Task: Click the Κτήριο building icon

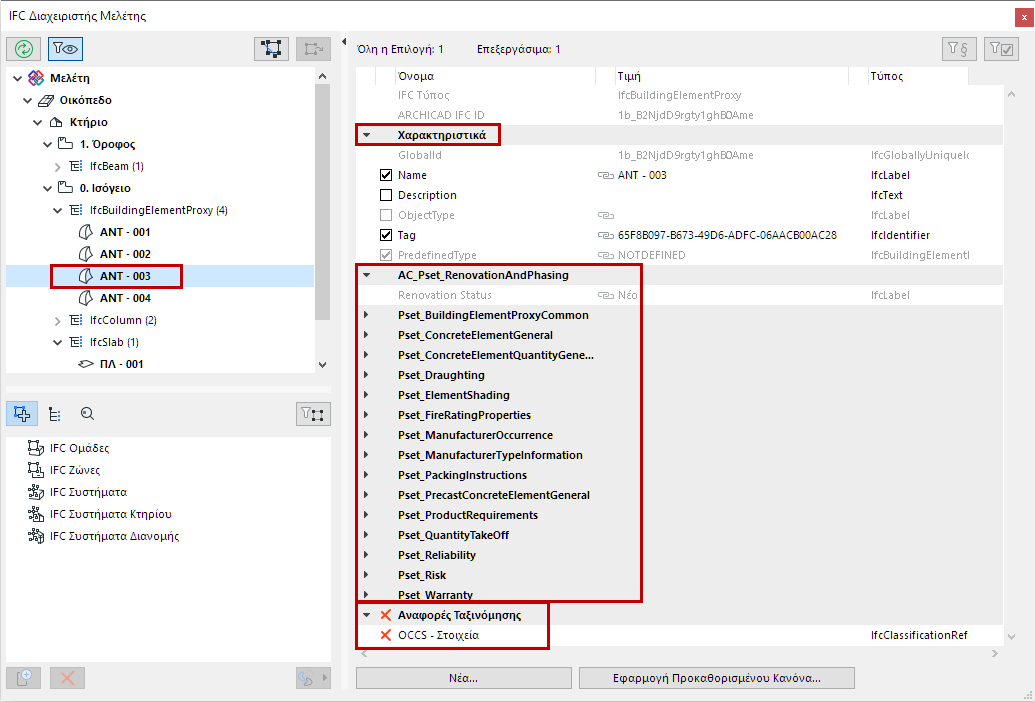Action: [x=56, y=122]
